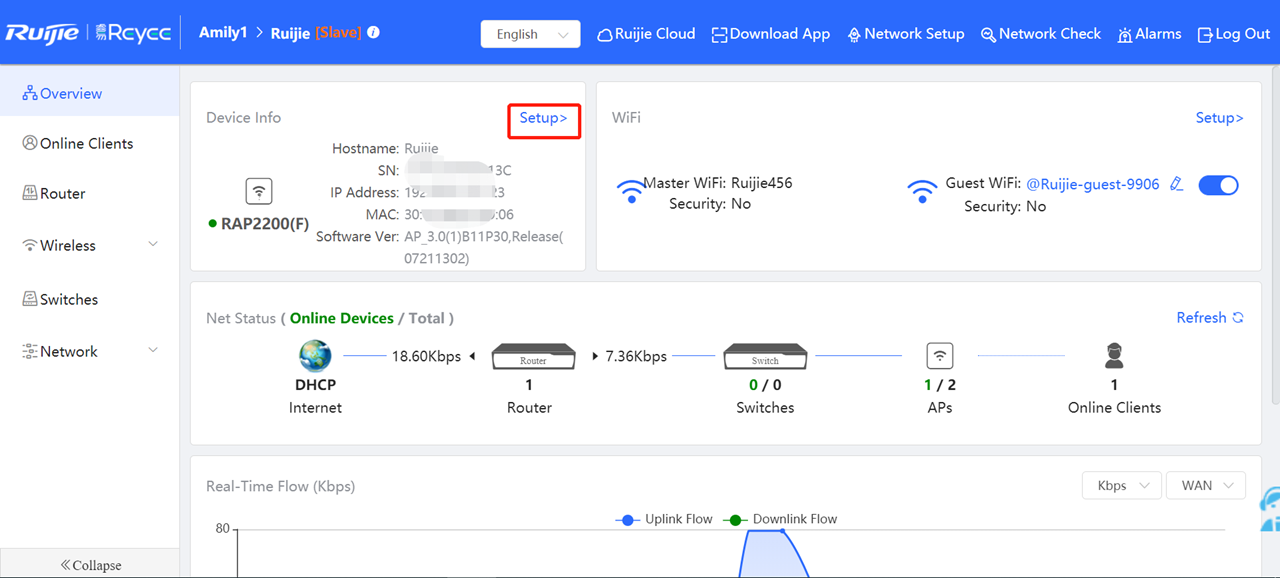Viewport: 1280px width, 578px height.
Task: Open Online Clients page
Action: click(89, 143)
